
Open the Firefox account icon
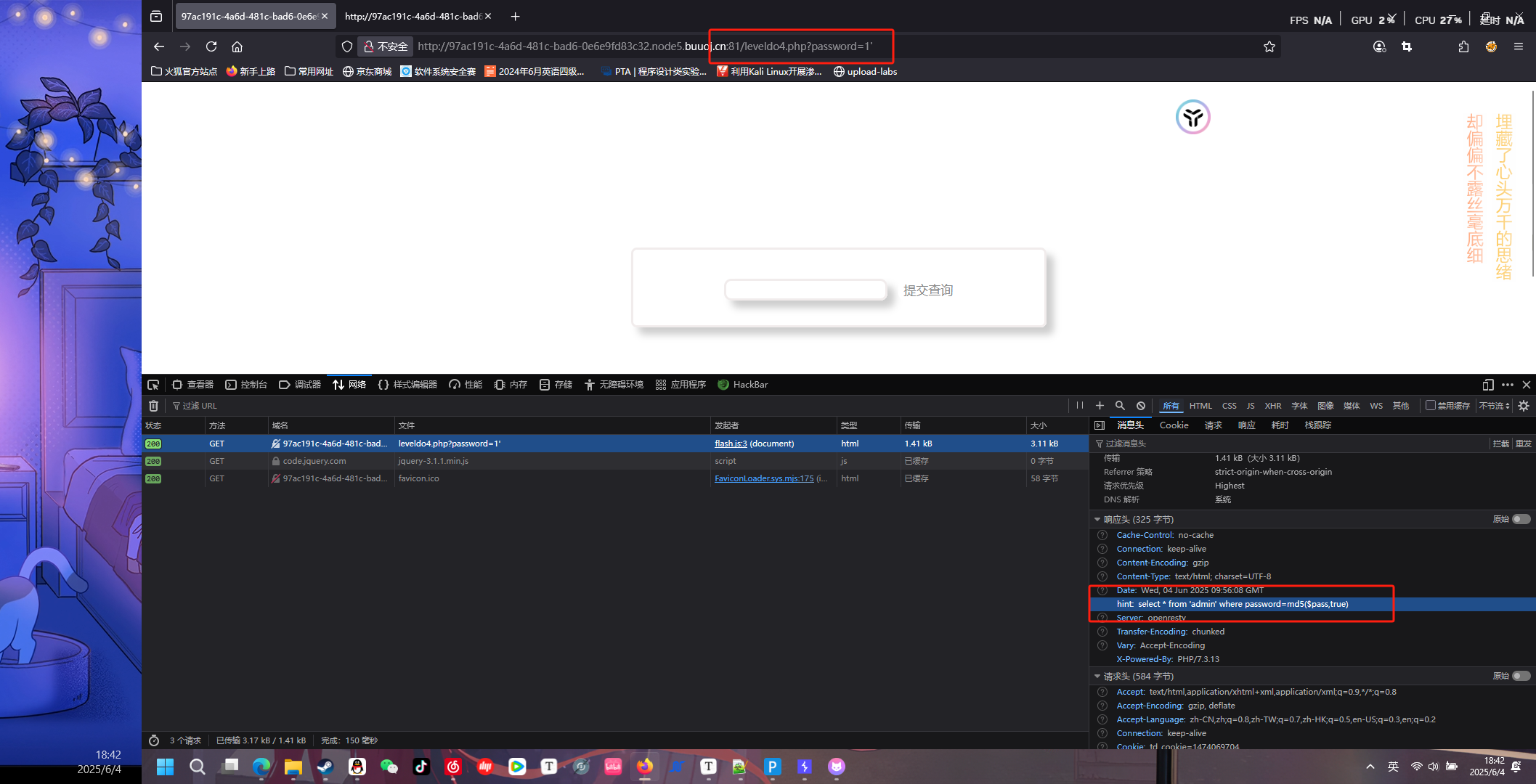coord(1379,46)
